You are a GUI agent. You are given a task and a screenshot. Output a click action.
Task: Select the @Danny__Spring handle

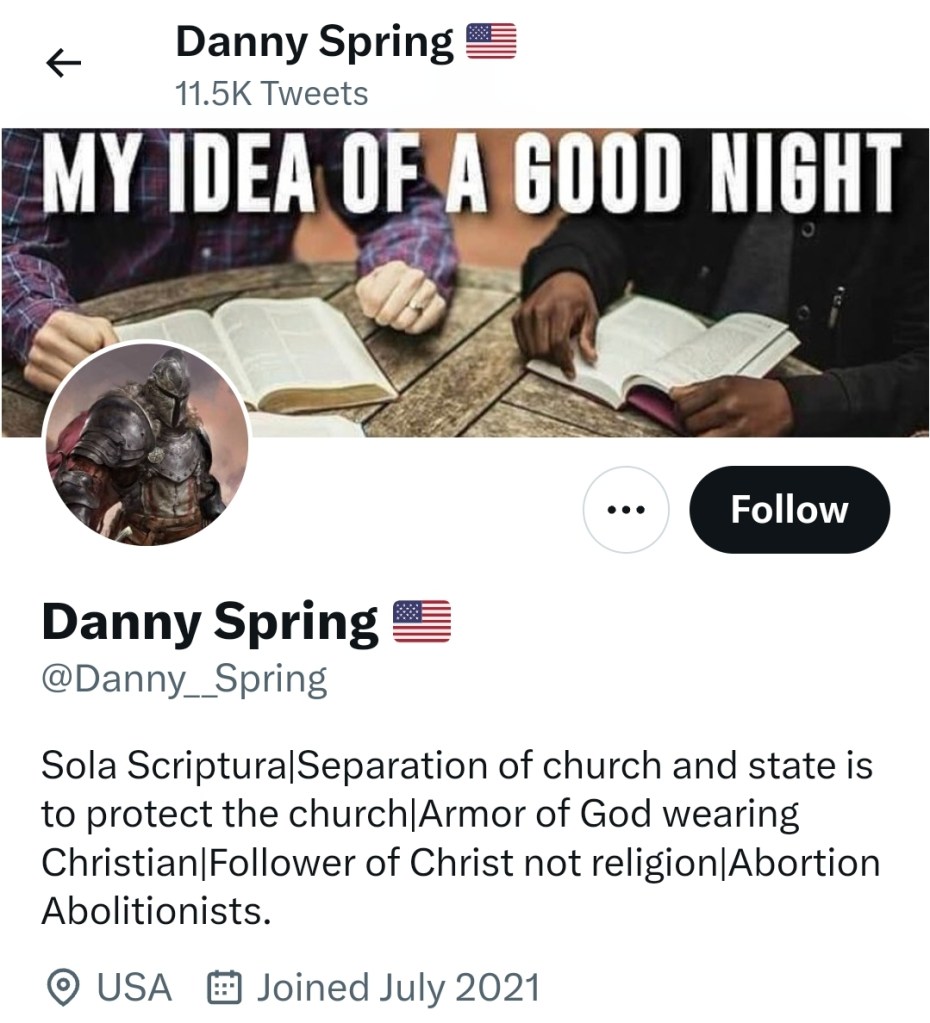184,680
